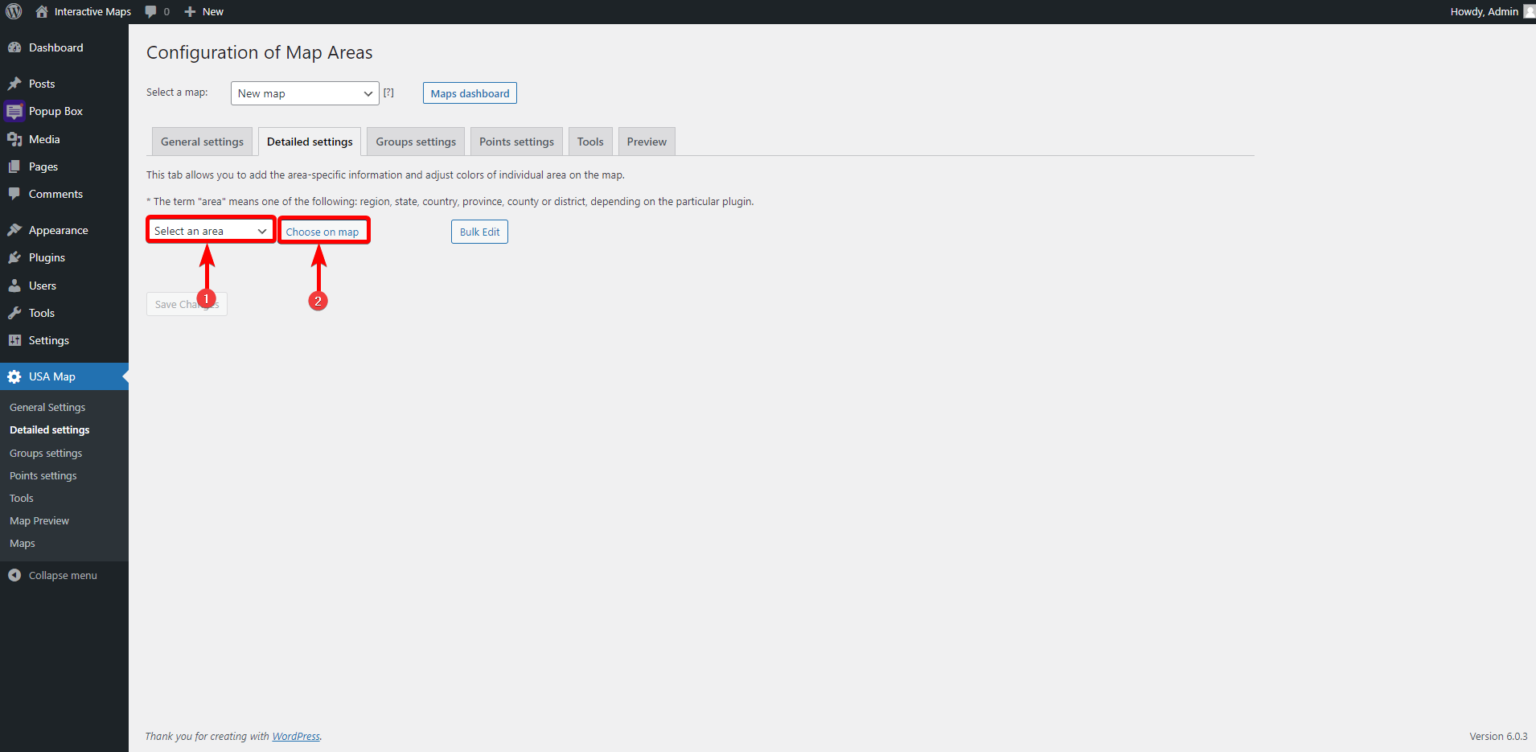
Task: Click the Collapse menu arrow icon
Action: 14,576
